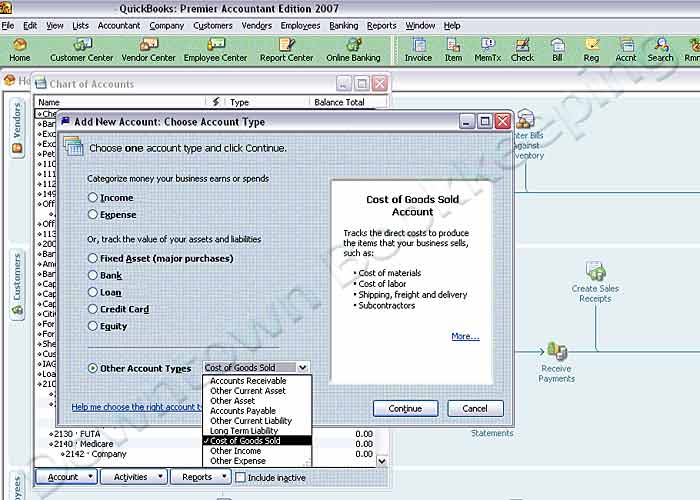The width and height of the screenshot is (700, 500).
Task: Choose Other Expense from dropdown list
Action: point(238,461)
